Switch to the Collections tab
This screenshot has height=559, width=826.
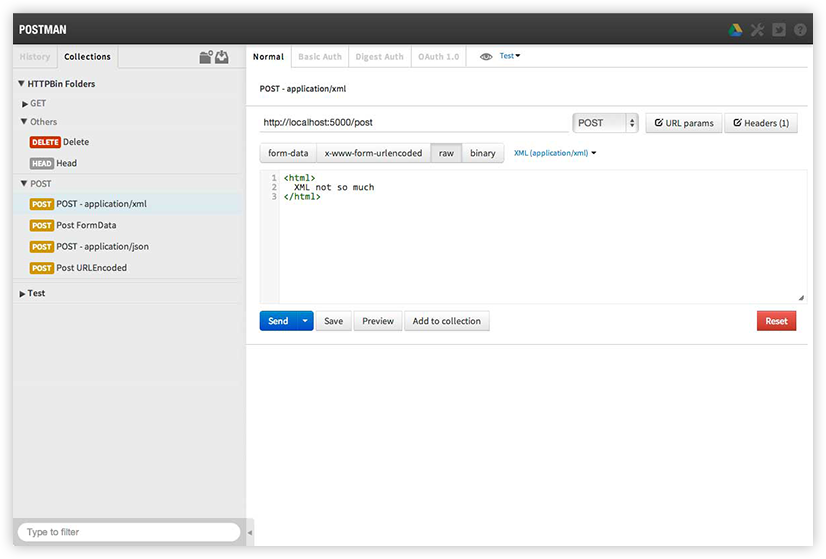point(87,56)
